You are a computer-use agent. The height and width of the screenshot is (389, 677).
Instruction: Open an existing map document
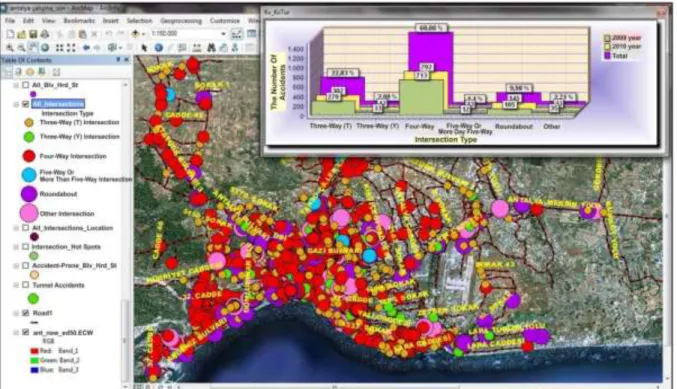pos(22,34)
